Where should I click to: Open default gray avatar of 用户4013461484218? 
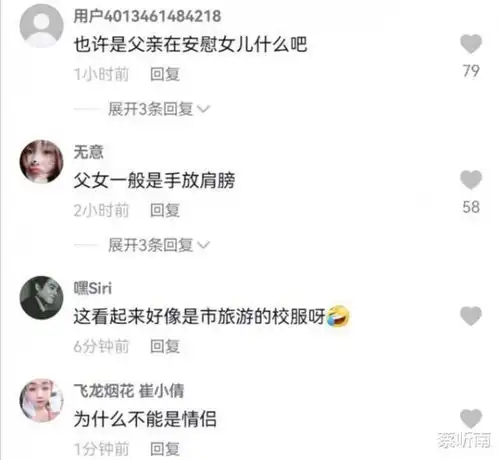pyautogui.click(x=41, y=26)
